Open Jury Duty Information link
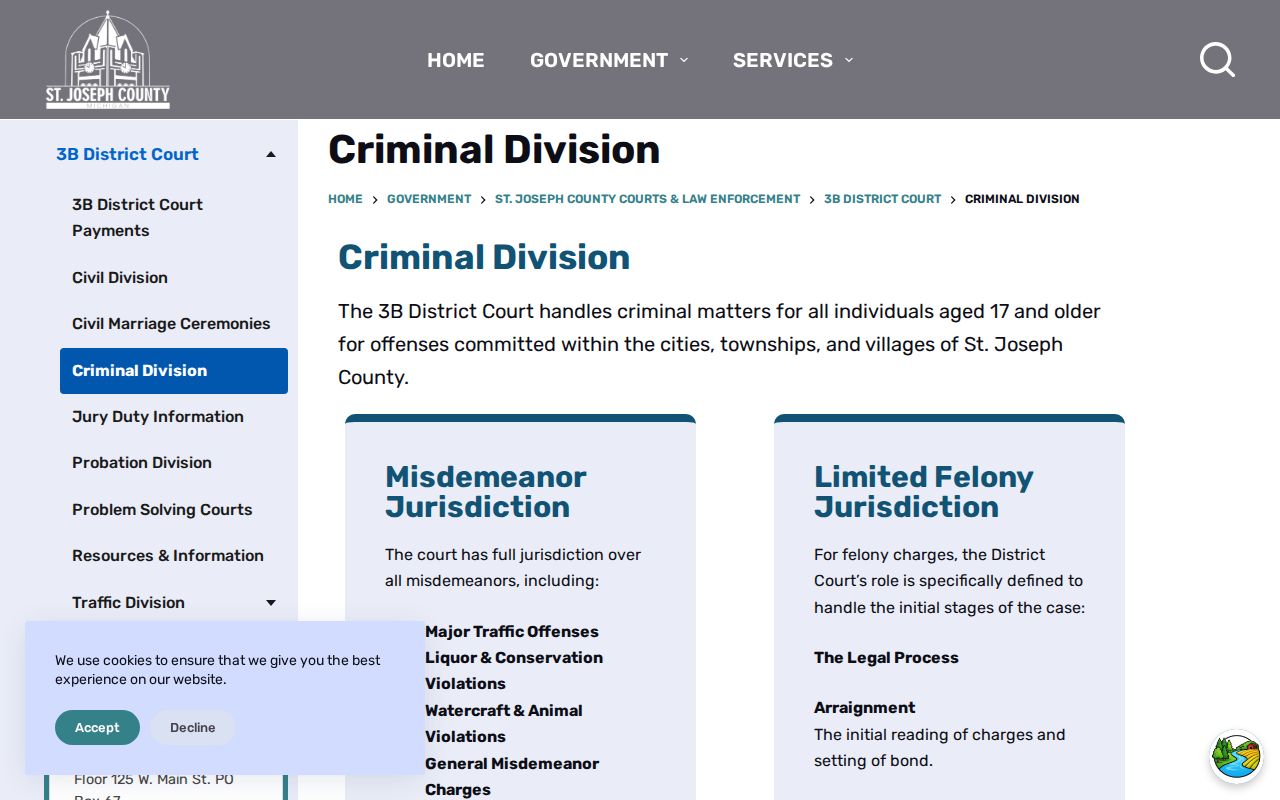Viewport: 1280px width, 800px height. [x=158, y=417]
